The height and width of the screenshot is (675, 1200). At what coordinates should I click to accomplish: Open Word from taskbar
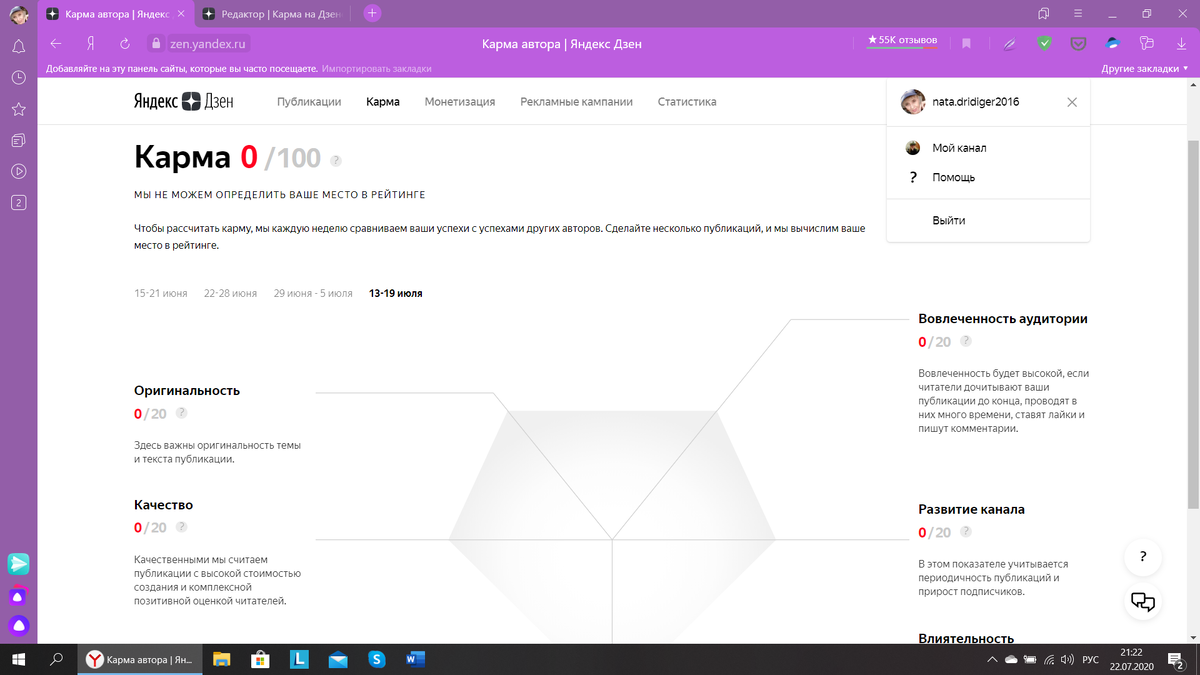[416, 659]
